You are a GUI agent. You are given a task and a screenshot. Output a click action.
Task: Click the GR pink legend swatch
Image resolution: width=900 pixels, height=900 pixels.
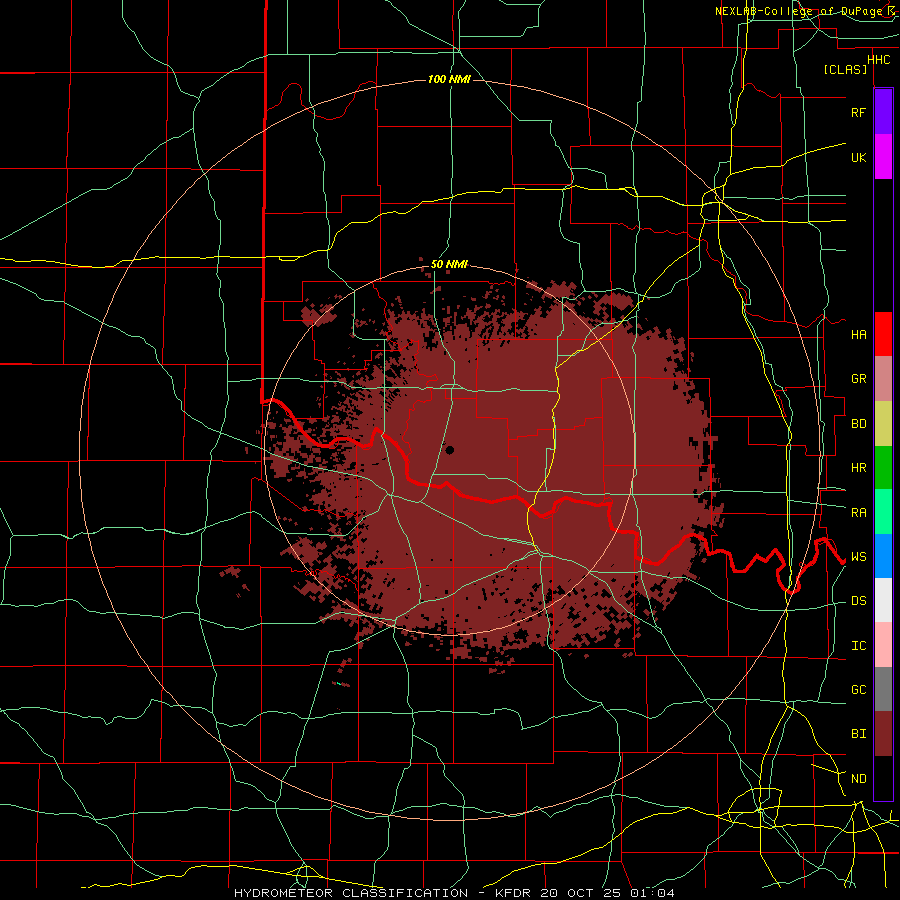[883, 379]
